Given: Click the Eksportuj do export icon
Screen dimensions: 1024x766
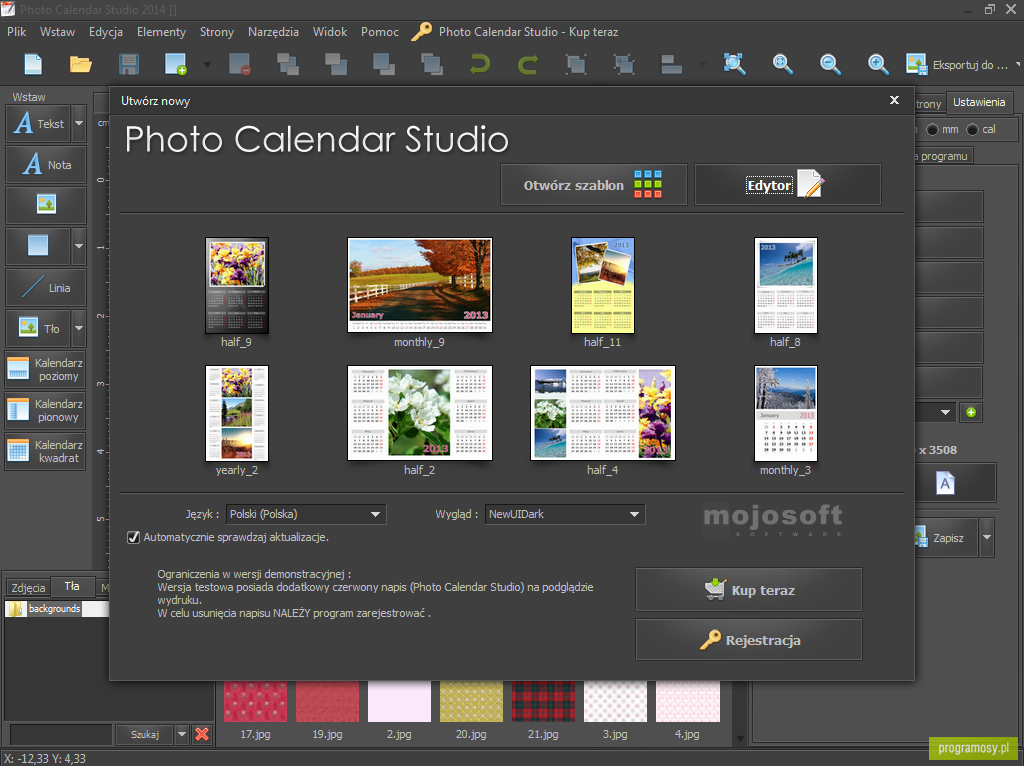Looking at the screenshot, I should (917, 64).
